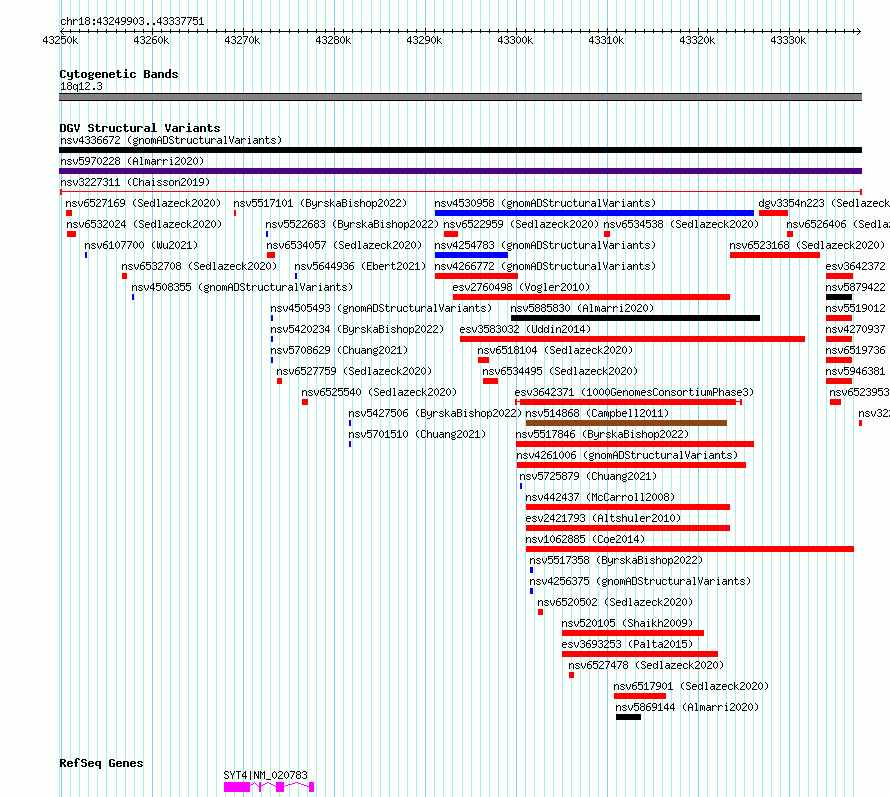Click the nsv520105 Shaikh2009 label
The width and height of the screenshot is (890, 797).
627,623
